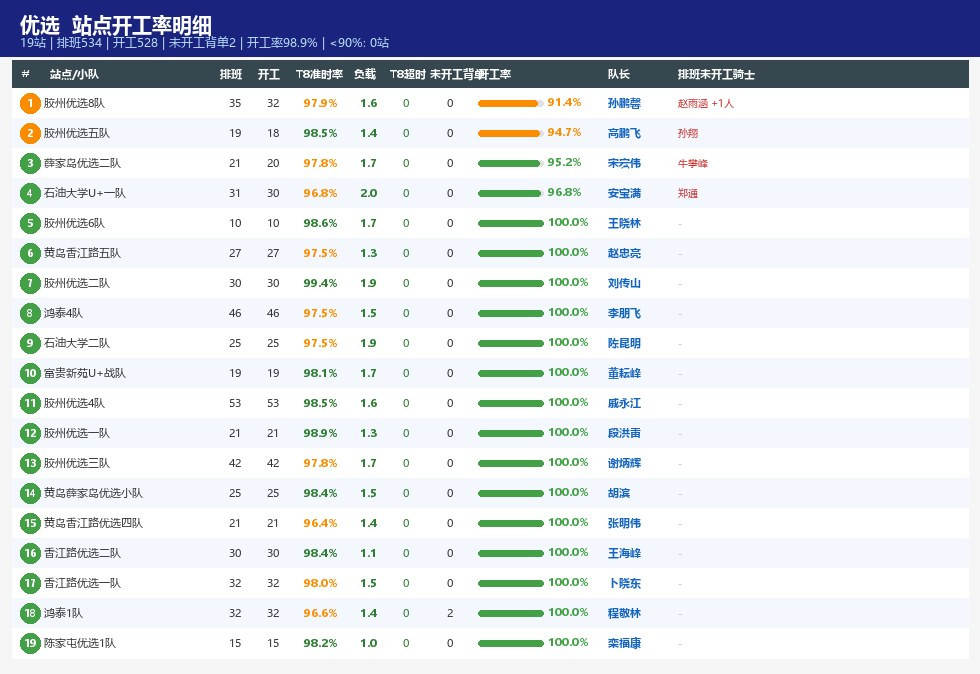The height and width of the screenshot is (674, 980).
Task: Click the orange 91.4% progress bar
Action: click(x=511, y=103)
